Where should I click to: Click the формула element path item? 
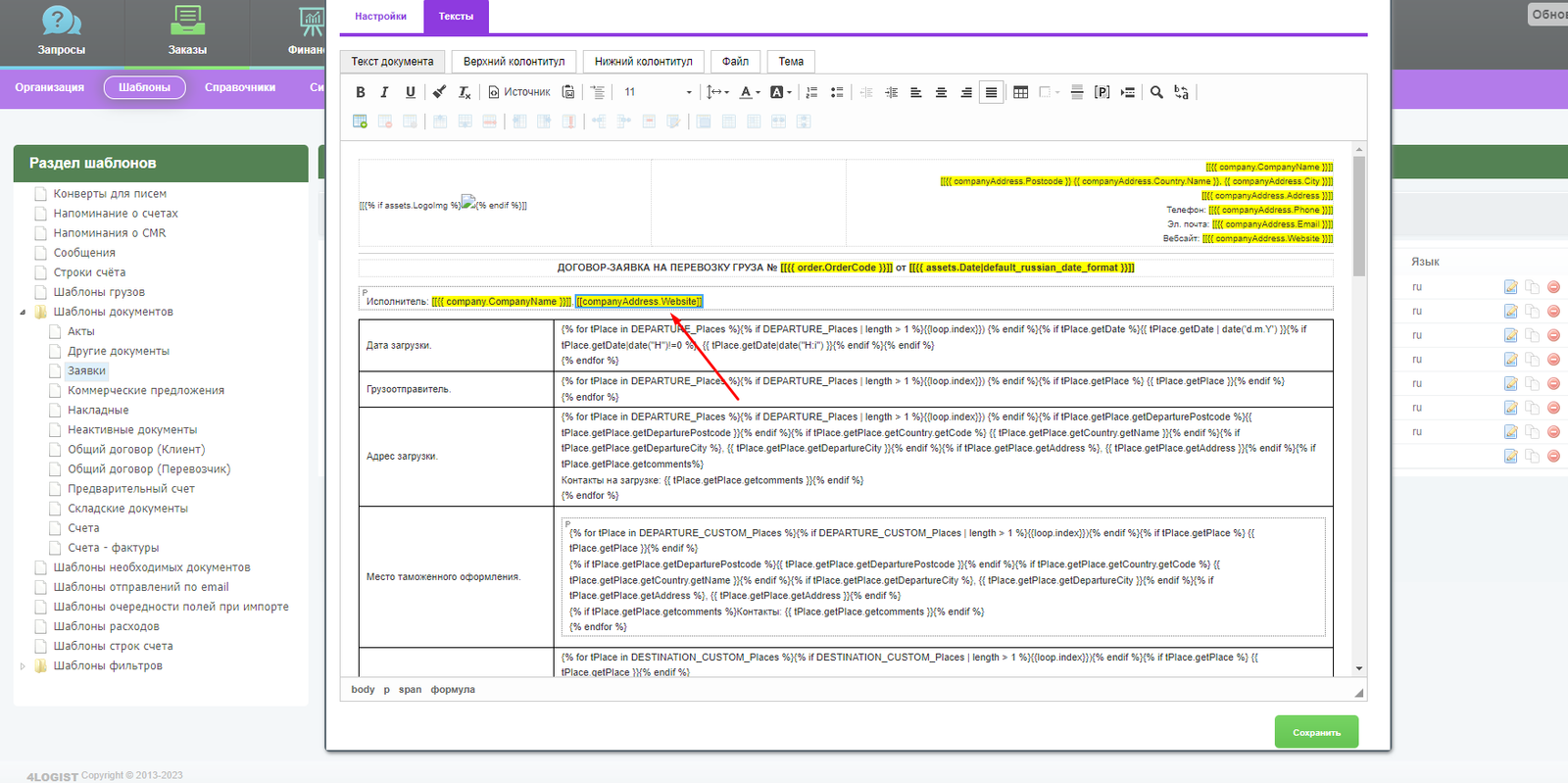pyautogui.click(x=453, y=690)
